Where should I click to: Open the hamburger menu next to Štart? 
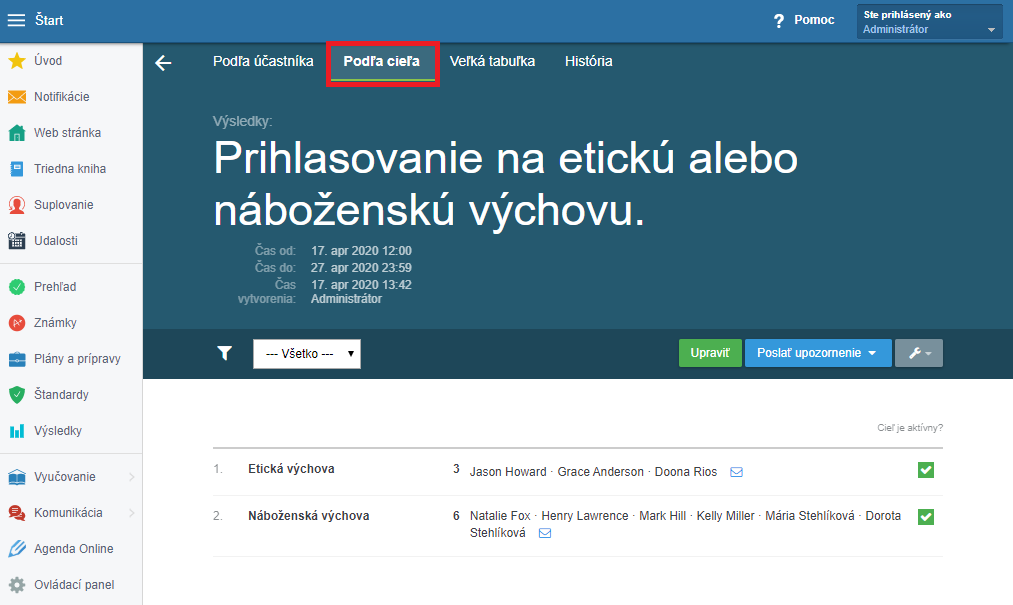[x=16, y=20]
